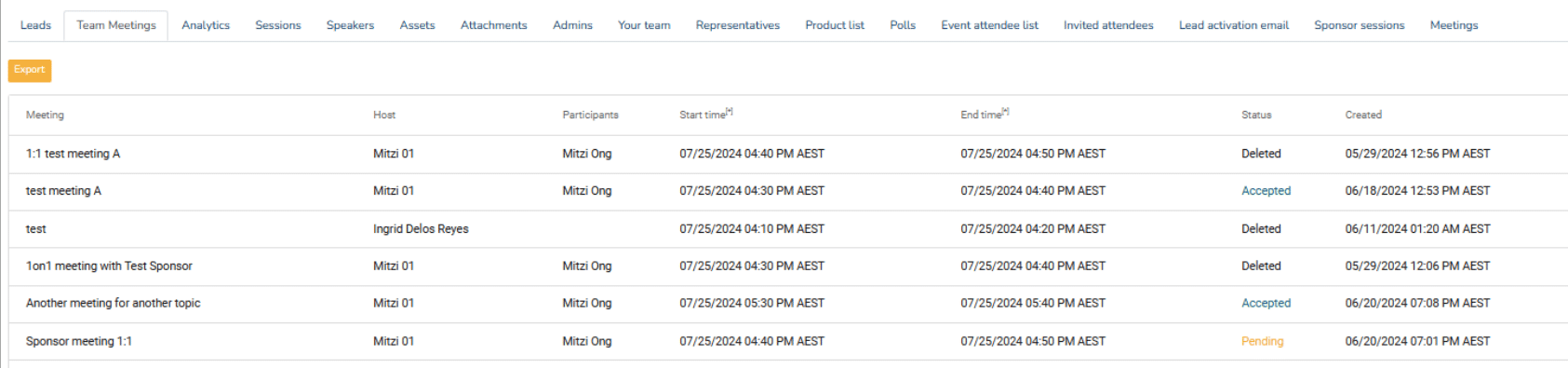The image size is (1568, 368).
Task: Sort by the Created column header
Action: click(x=1363, y=115)
